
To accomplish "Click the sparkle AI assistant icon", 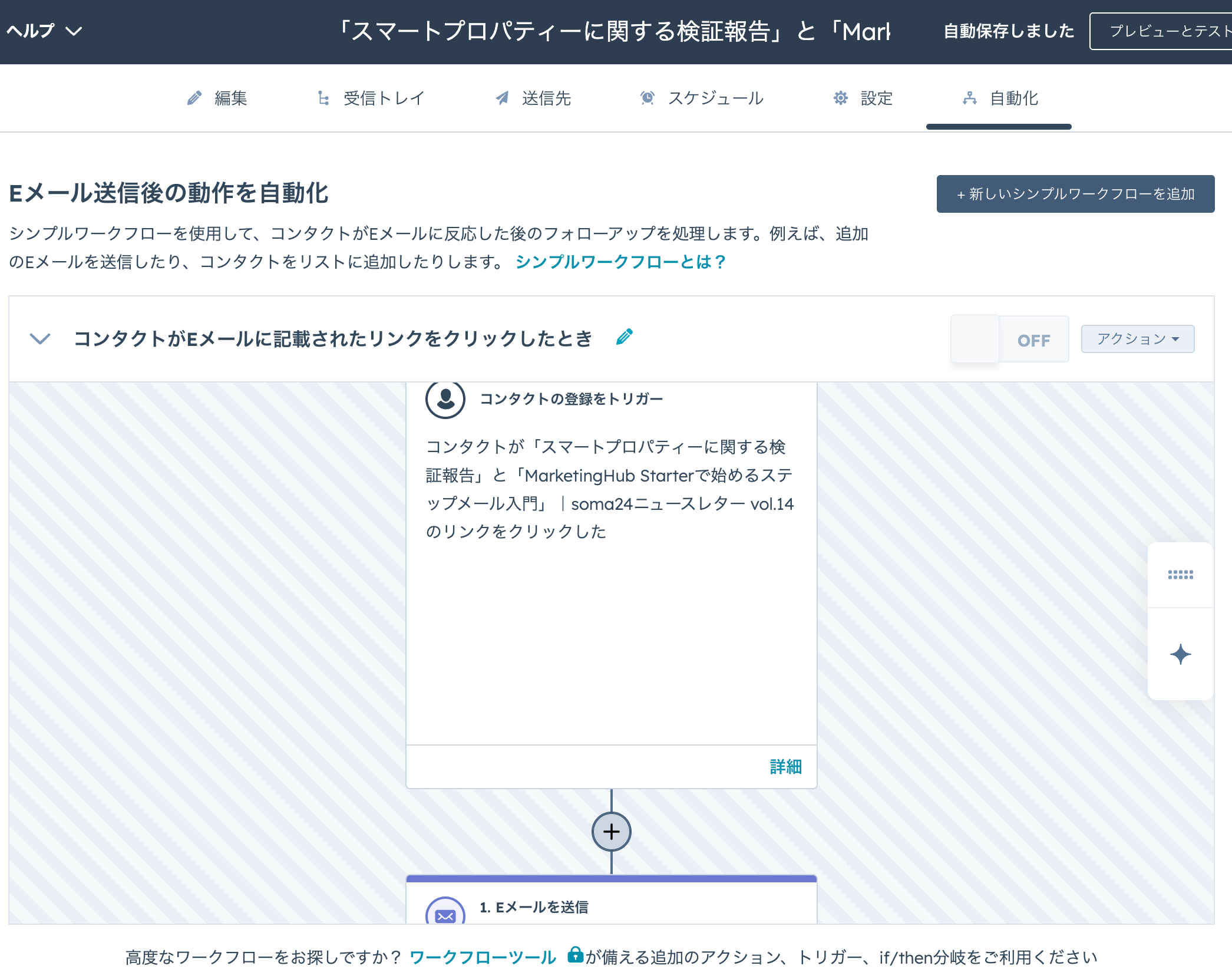I will (x=1180, y=654).
